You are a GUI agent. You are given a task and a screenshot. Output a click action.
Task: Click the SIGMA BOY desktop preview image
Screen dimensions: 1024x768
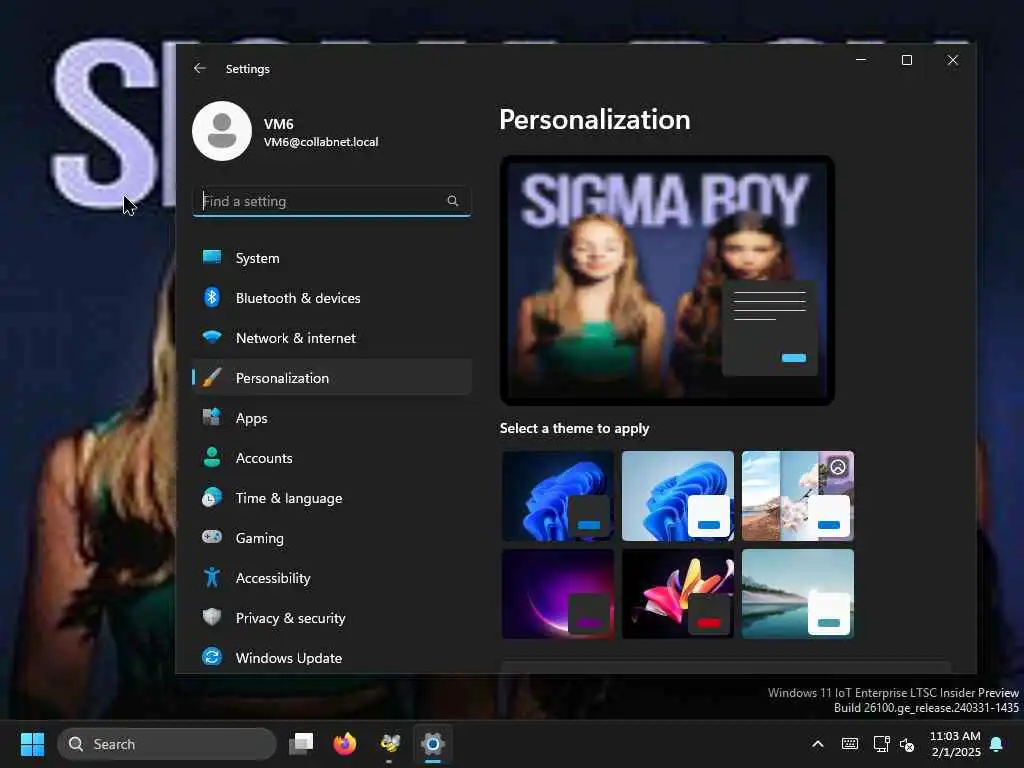(x=667, y=280)
